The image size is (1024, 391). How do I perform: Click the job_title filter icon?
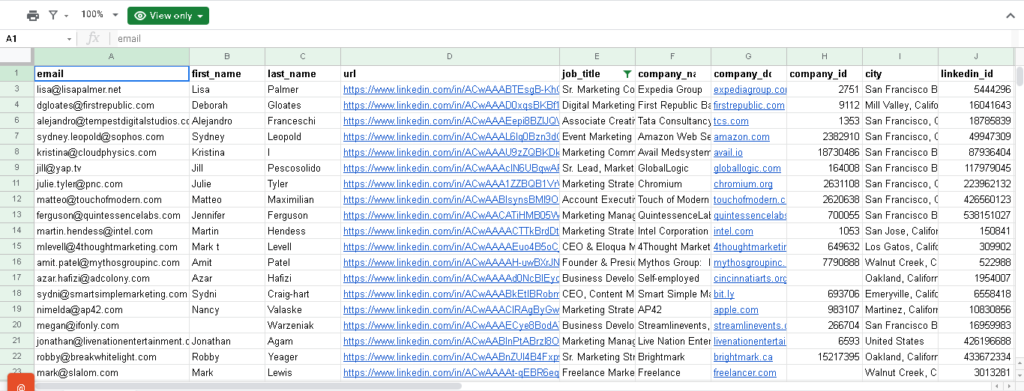click(628, 74)
